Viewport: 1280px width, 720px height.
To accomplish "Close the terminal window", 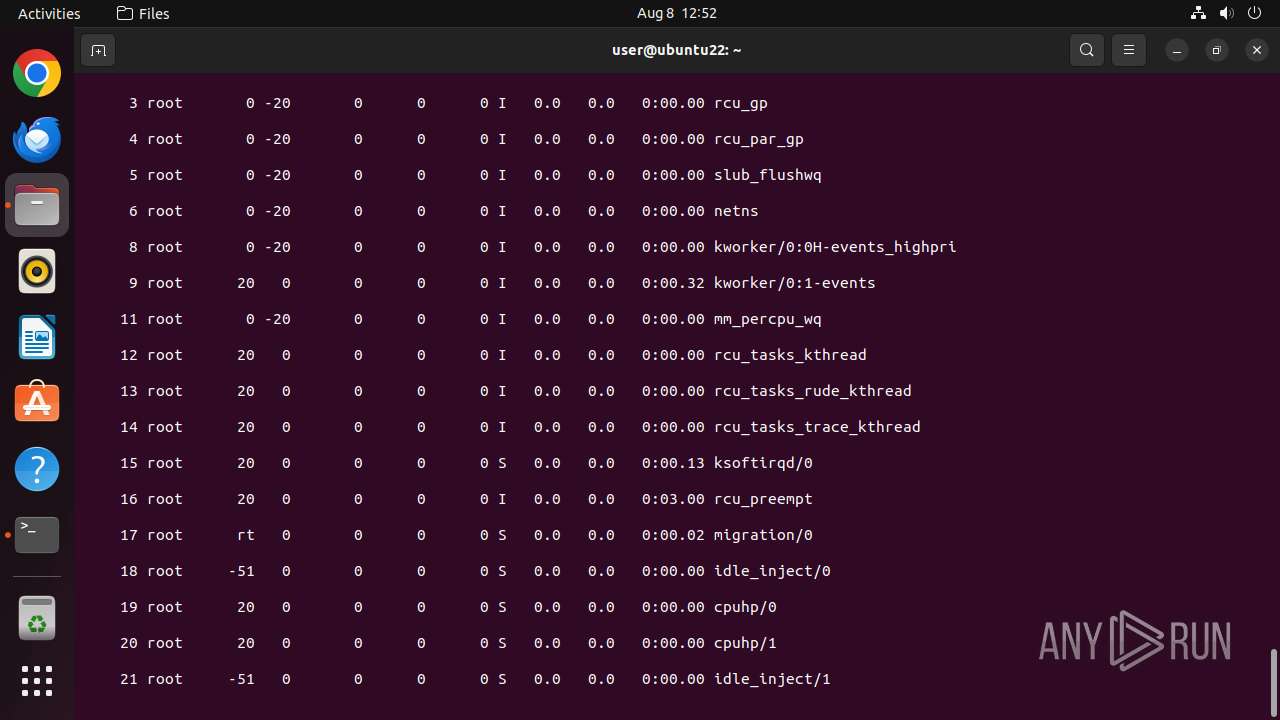I will point(1257,50).
